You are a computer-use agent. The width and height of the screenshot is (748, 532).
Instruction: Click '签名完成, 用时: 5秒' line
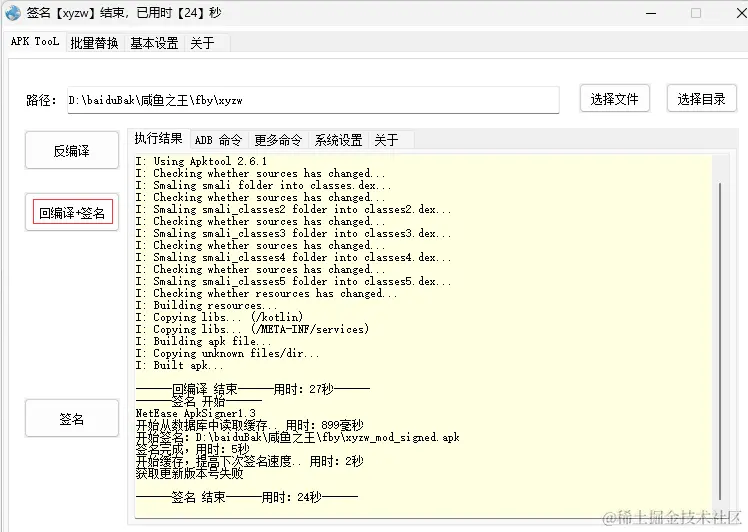click(193, 449)
